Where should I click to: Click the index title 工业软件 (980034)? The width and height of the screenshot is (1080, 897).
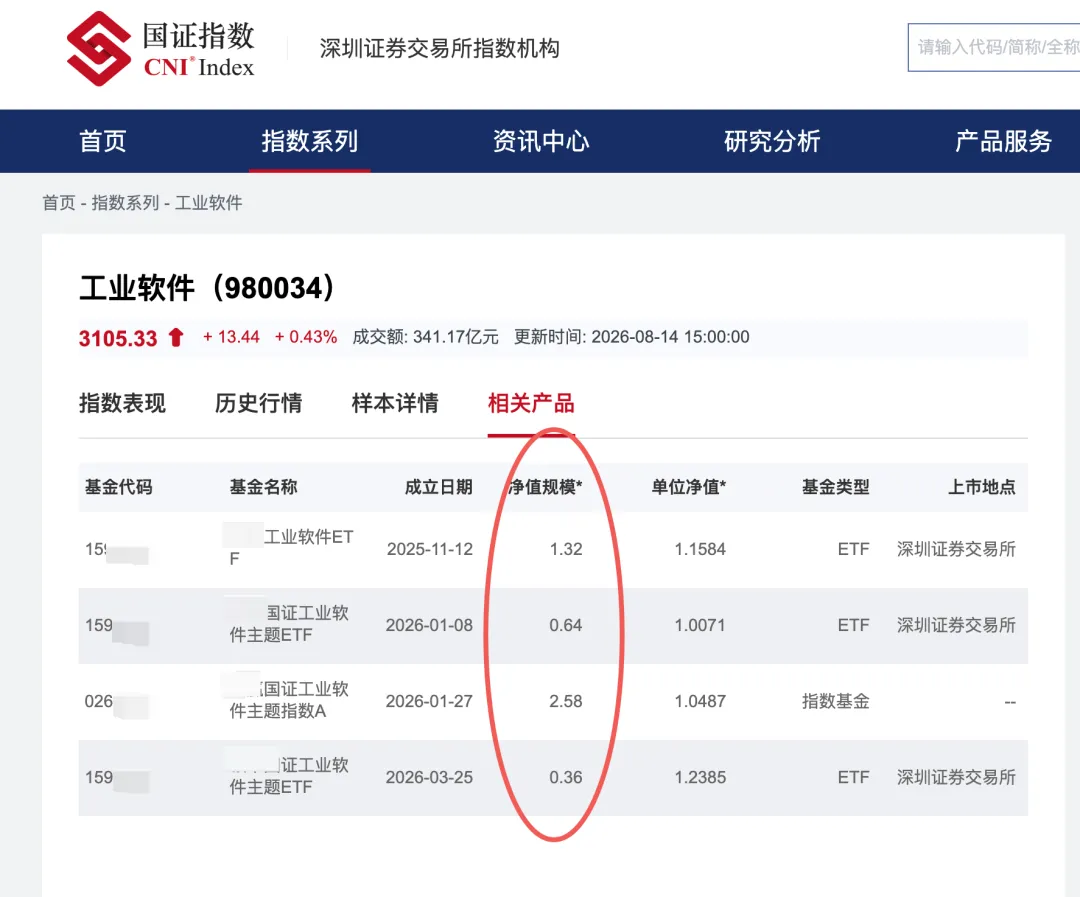[207, 287]
